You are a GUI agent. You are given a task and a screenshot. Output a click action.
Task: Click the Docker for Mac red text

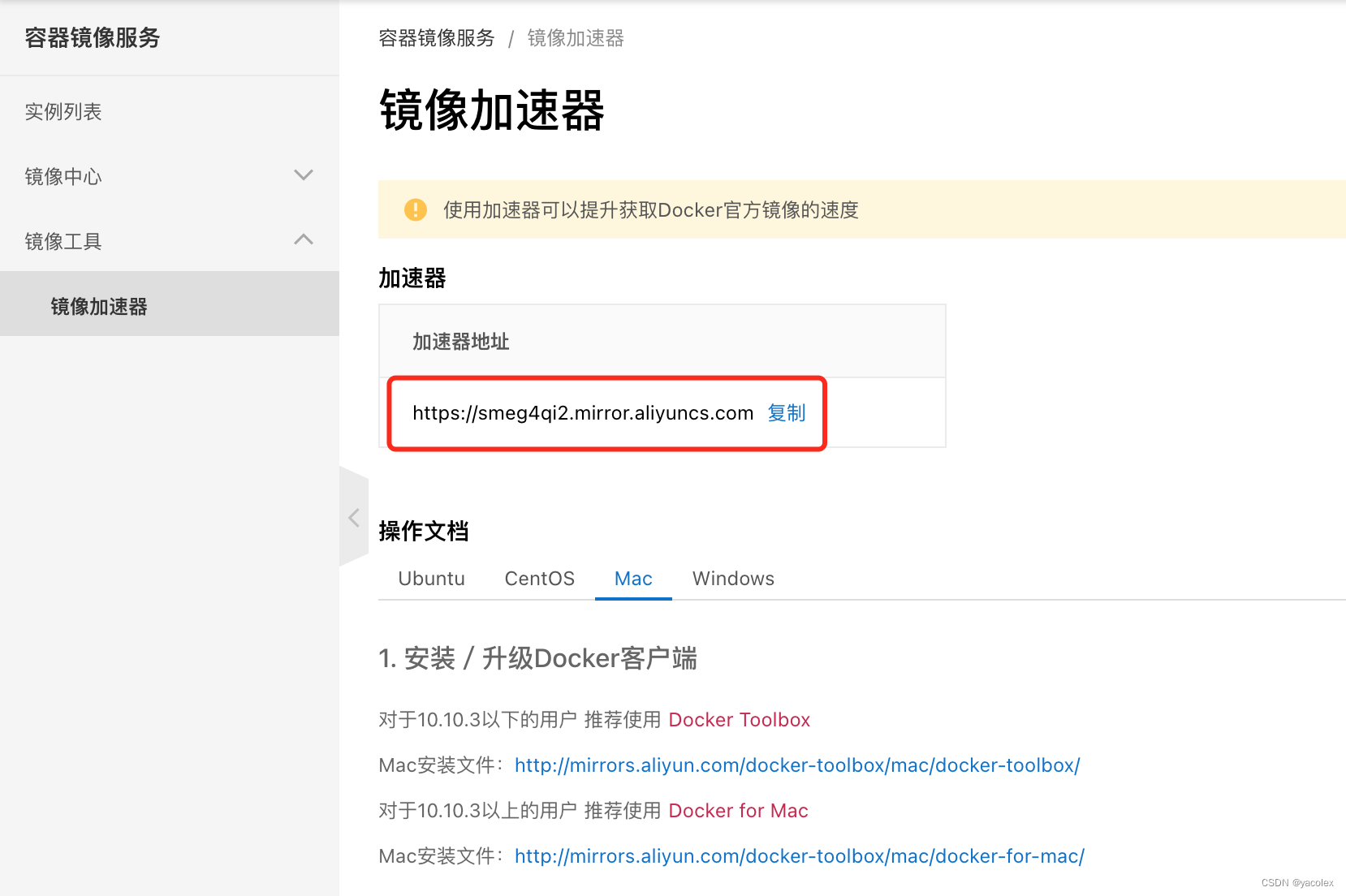click(x=739, y=811)
